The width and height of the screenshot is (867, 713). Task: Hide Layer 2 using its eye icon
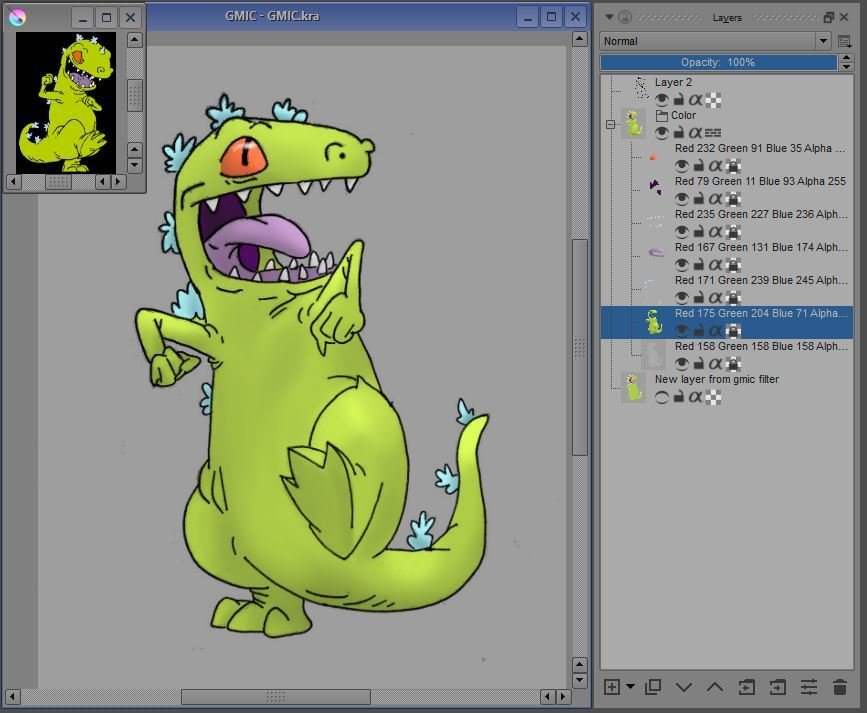coord(661,100)
